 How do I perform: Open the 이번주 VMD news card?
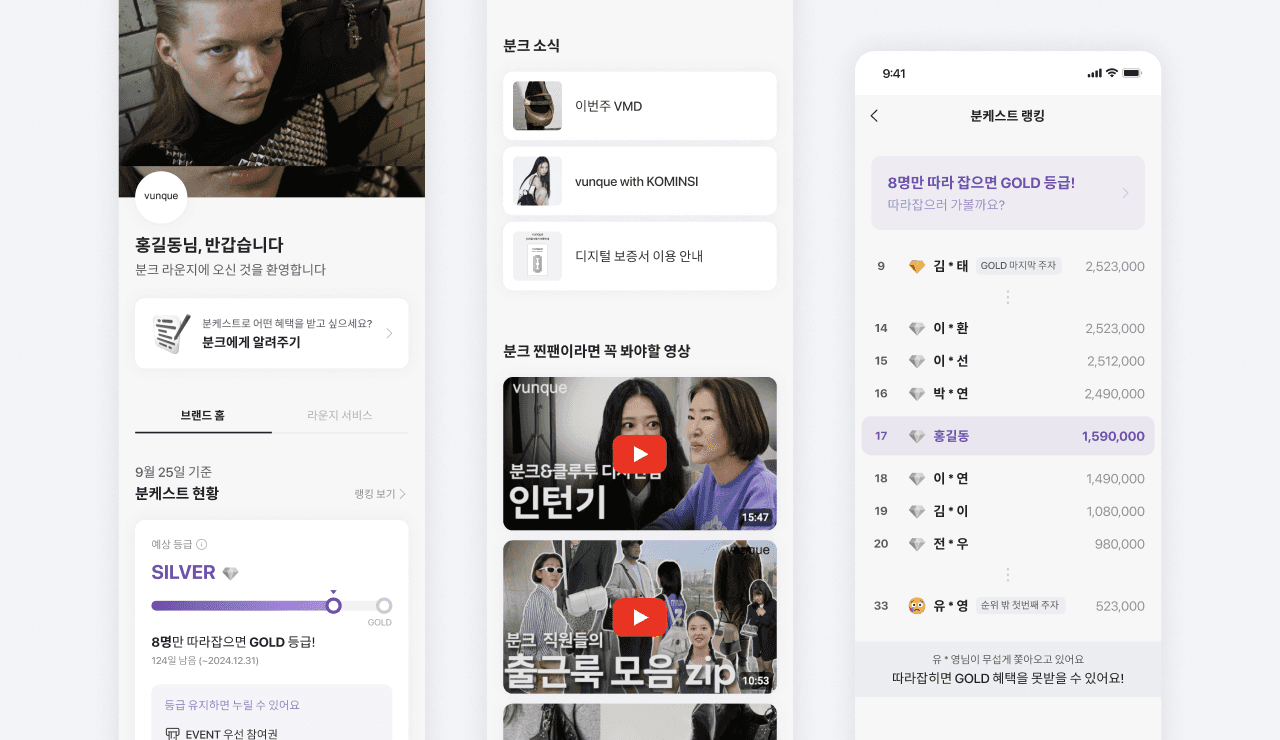[x=640, y=106]
